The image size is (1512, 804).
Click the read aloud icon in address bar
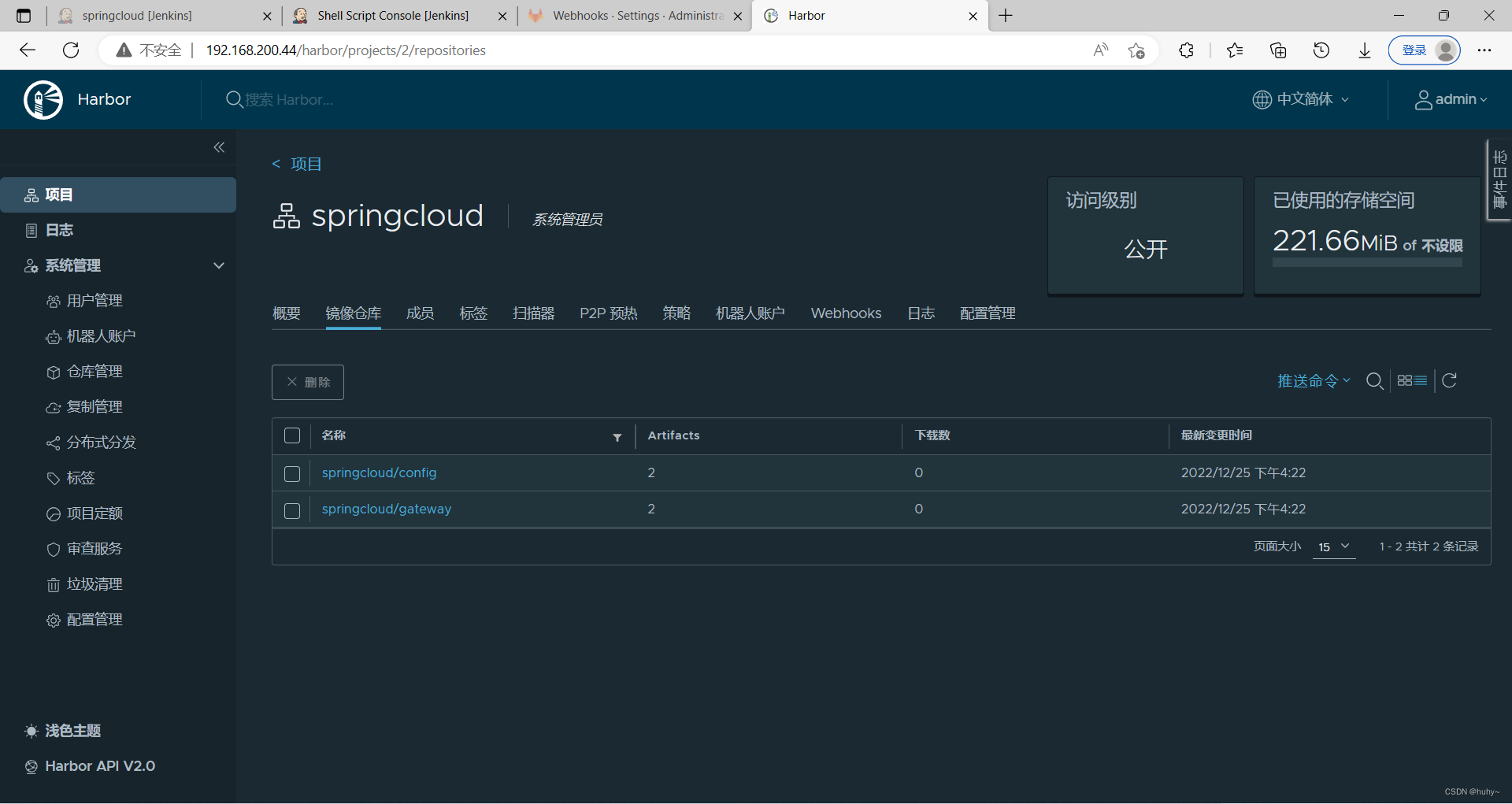[1101, 50]
